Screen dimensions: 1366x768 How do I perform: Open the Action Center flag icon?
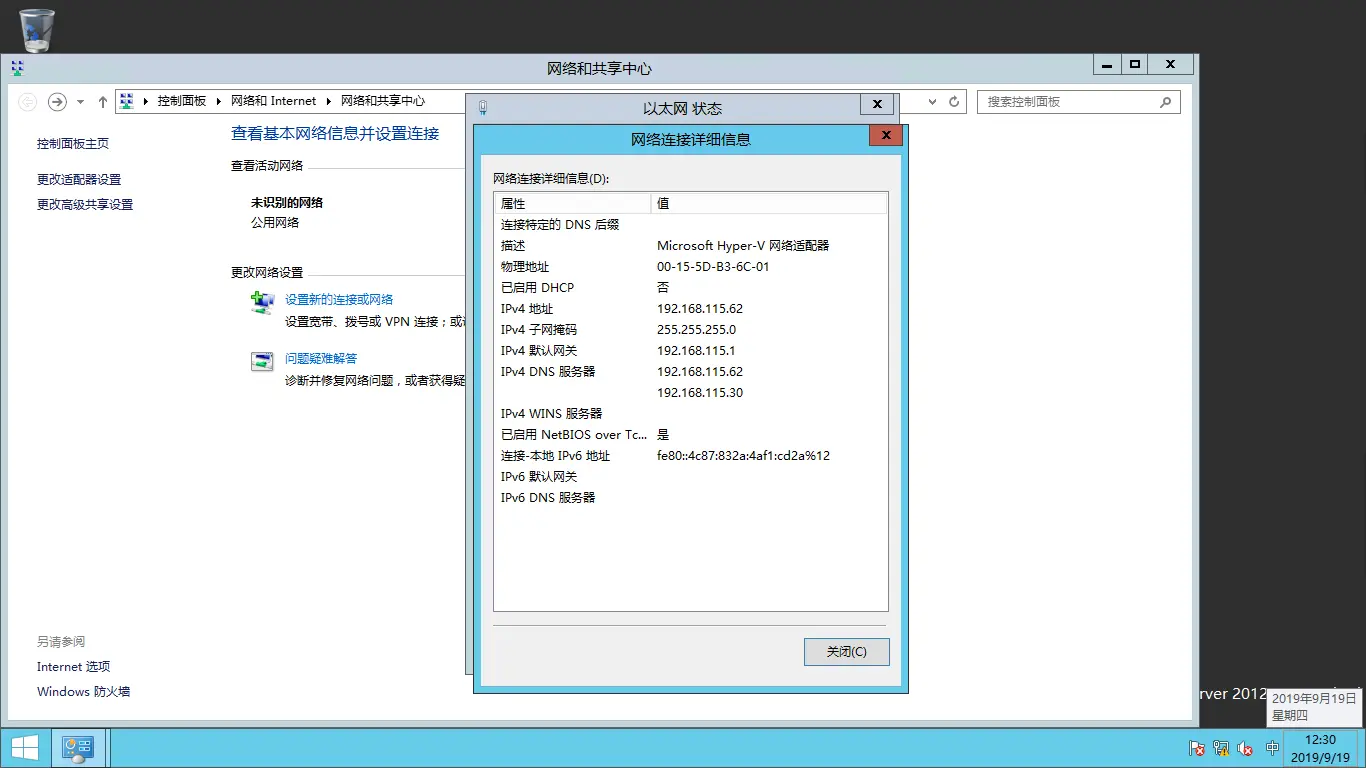click(1197, 748)
